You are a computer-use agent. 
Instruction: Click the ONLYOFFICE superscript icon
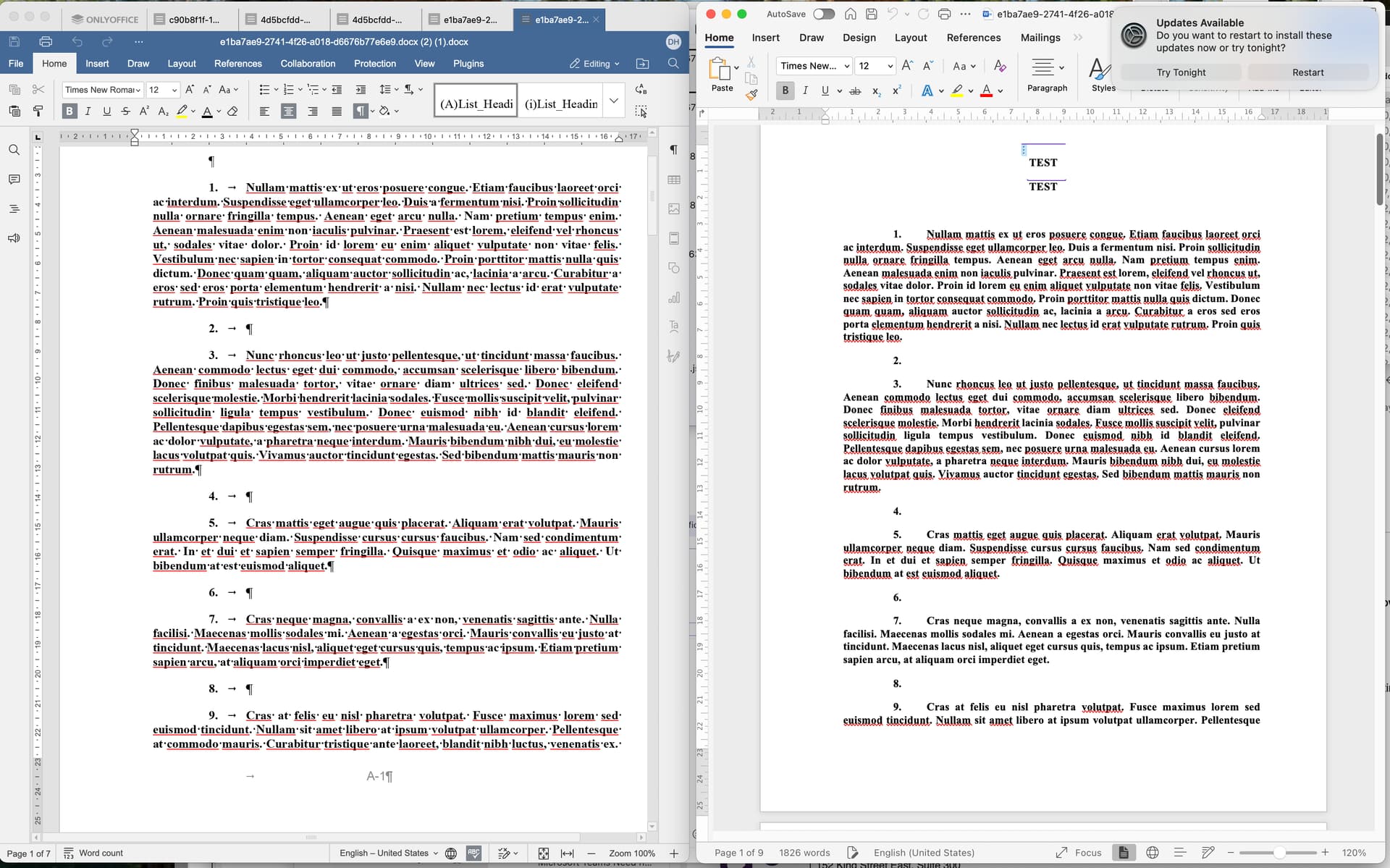click(144, 111)
